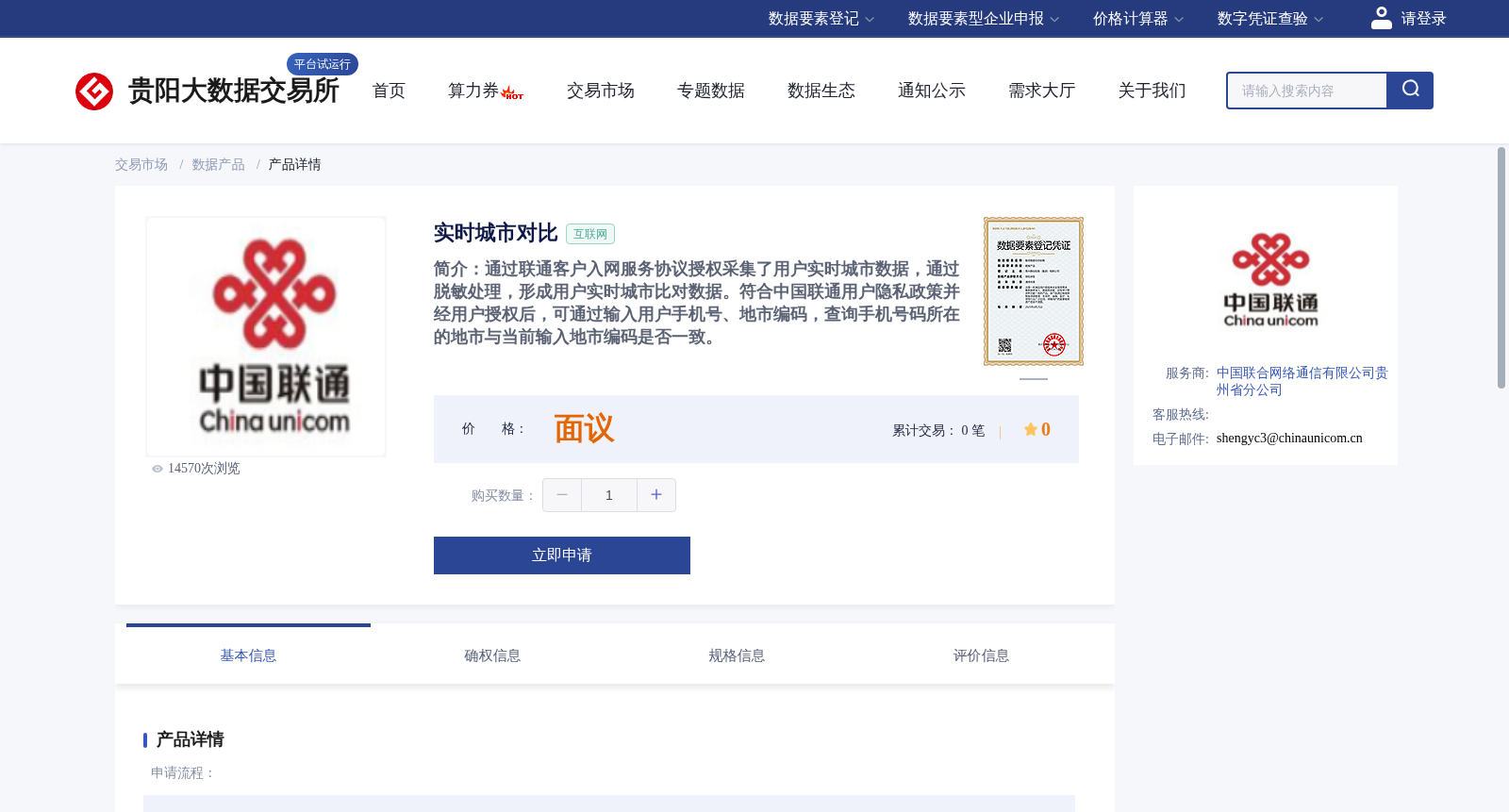The height and width of the screenshot is (812, 1509).
Task: Click the product title 实时城市对比
Action: pyautogui.click(x=495, y=233)
